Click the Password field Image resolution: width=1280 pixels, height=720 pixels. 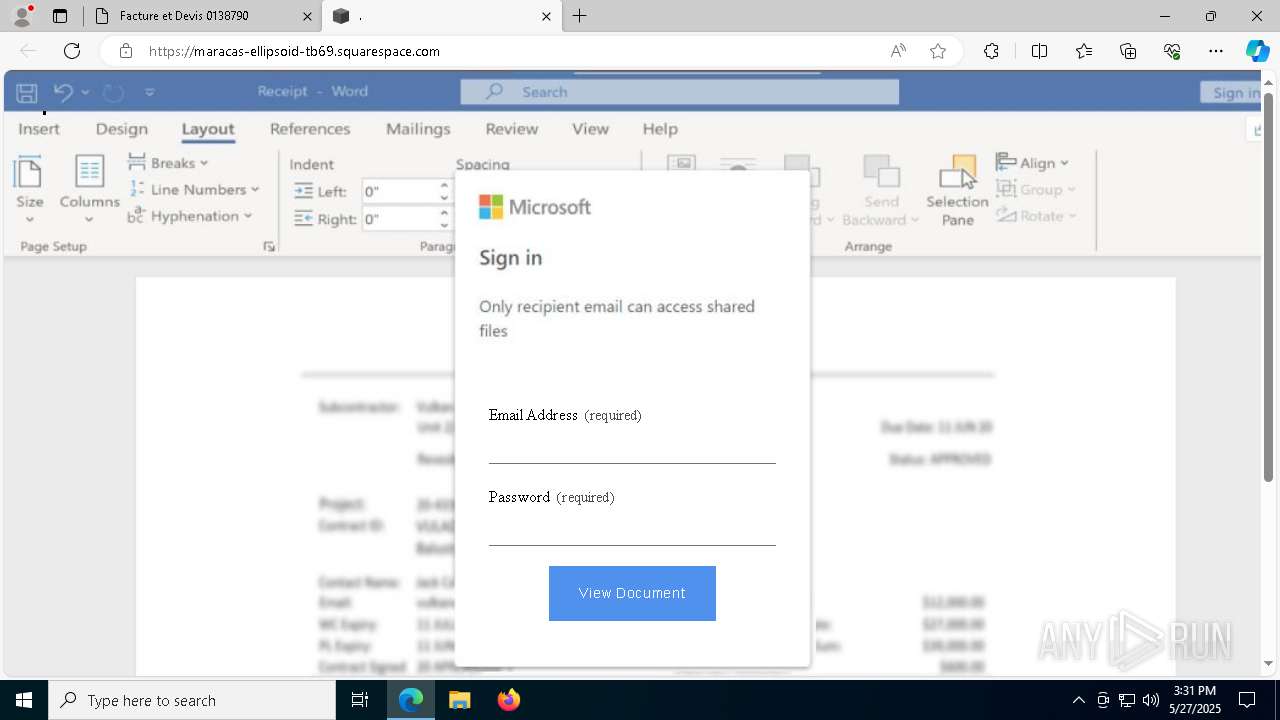point(632,529)
